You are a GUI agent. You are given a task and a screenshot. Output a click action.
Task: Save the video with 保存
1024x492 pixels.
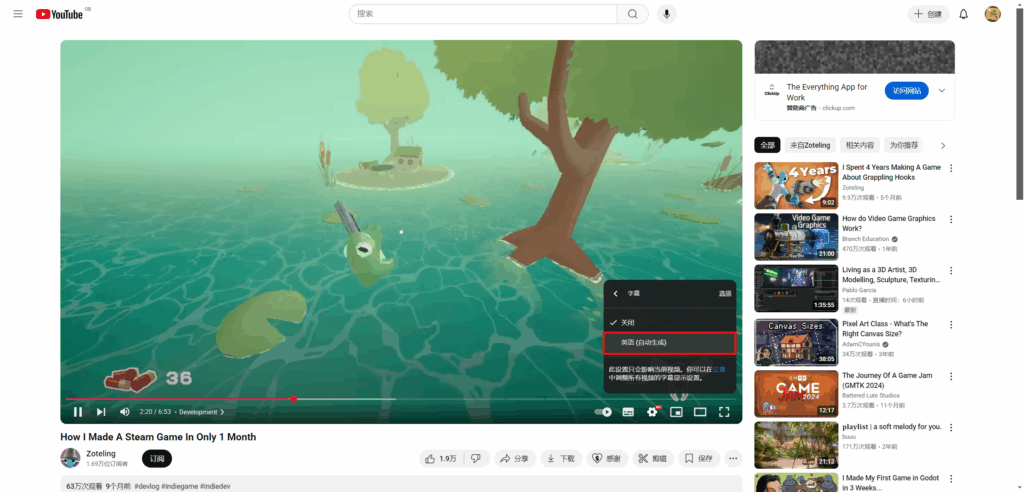point(699,459)
